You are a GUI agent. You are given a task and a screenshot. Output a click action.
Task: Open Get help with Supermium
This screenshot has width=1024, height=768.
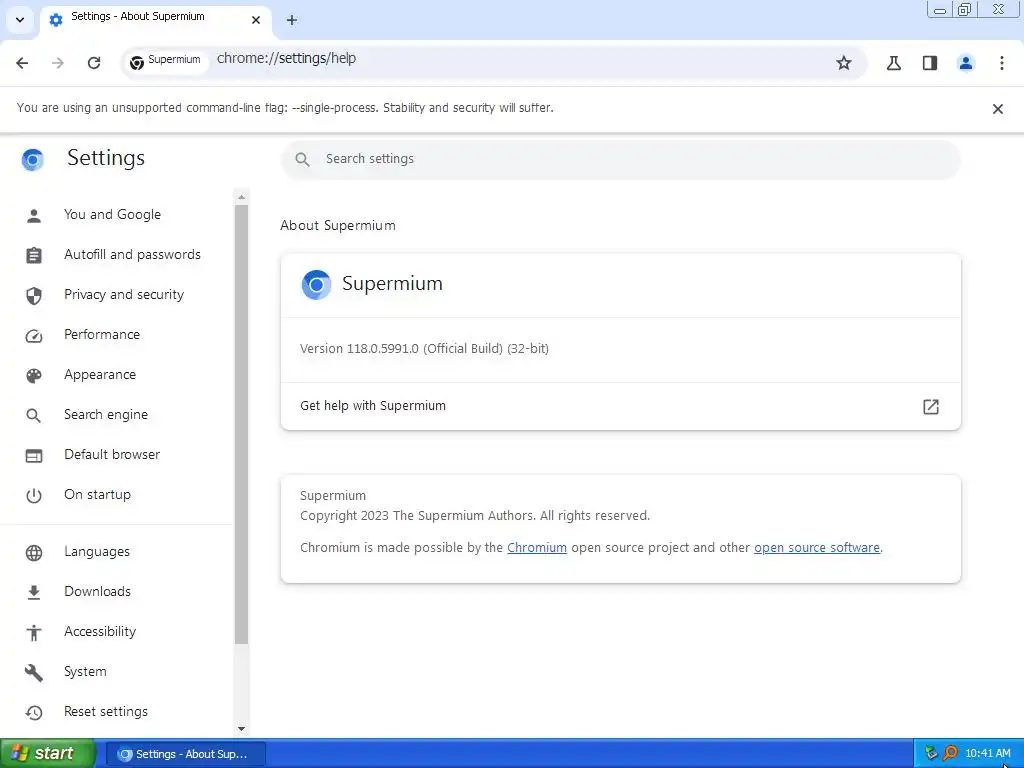(x=620, y=406)
